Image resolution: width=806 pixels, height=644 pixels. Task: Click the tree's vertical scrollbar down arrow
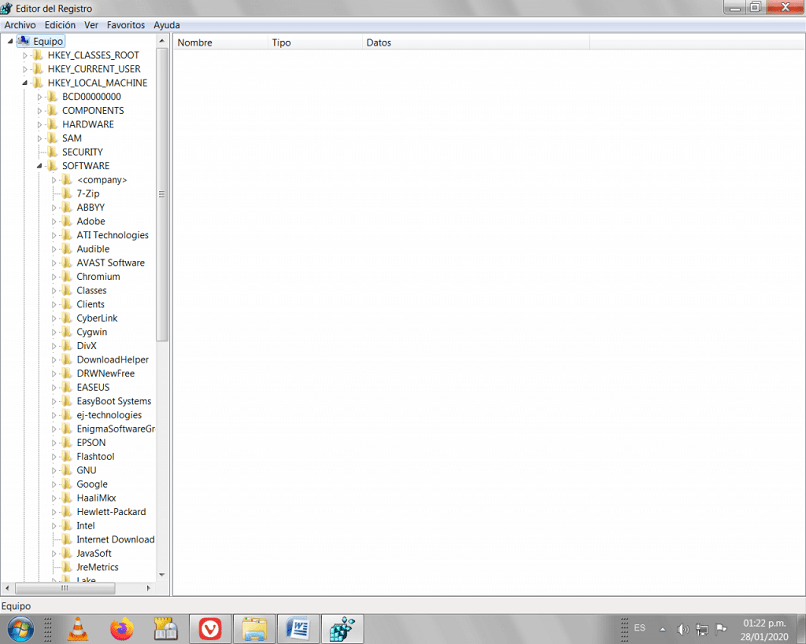(162, 575)
